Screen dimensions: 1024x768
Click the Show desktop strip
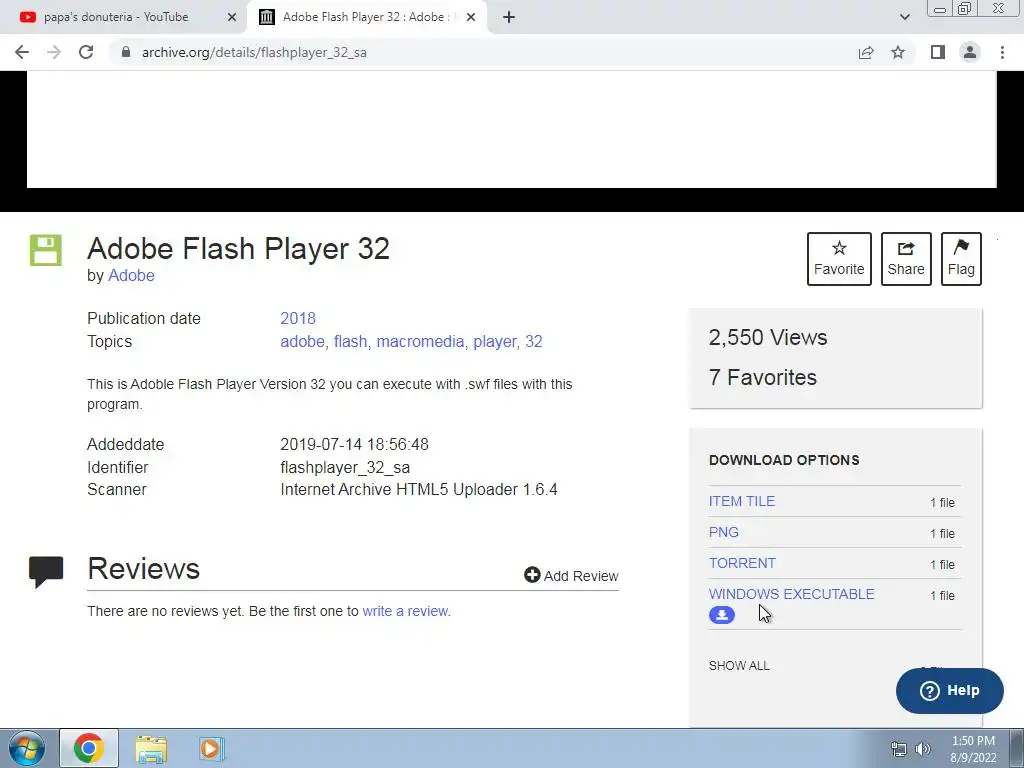click(1017, 748)
